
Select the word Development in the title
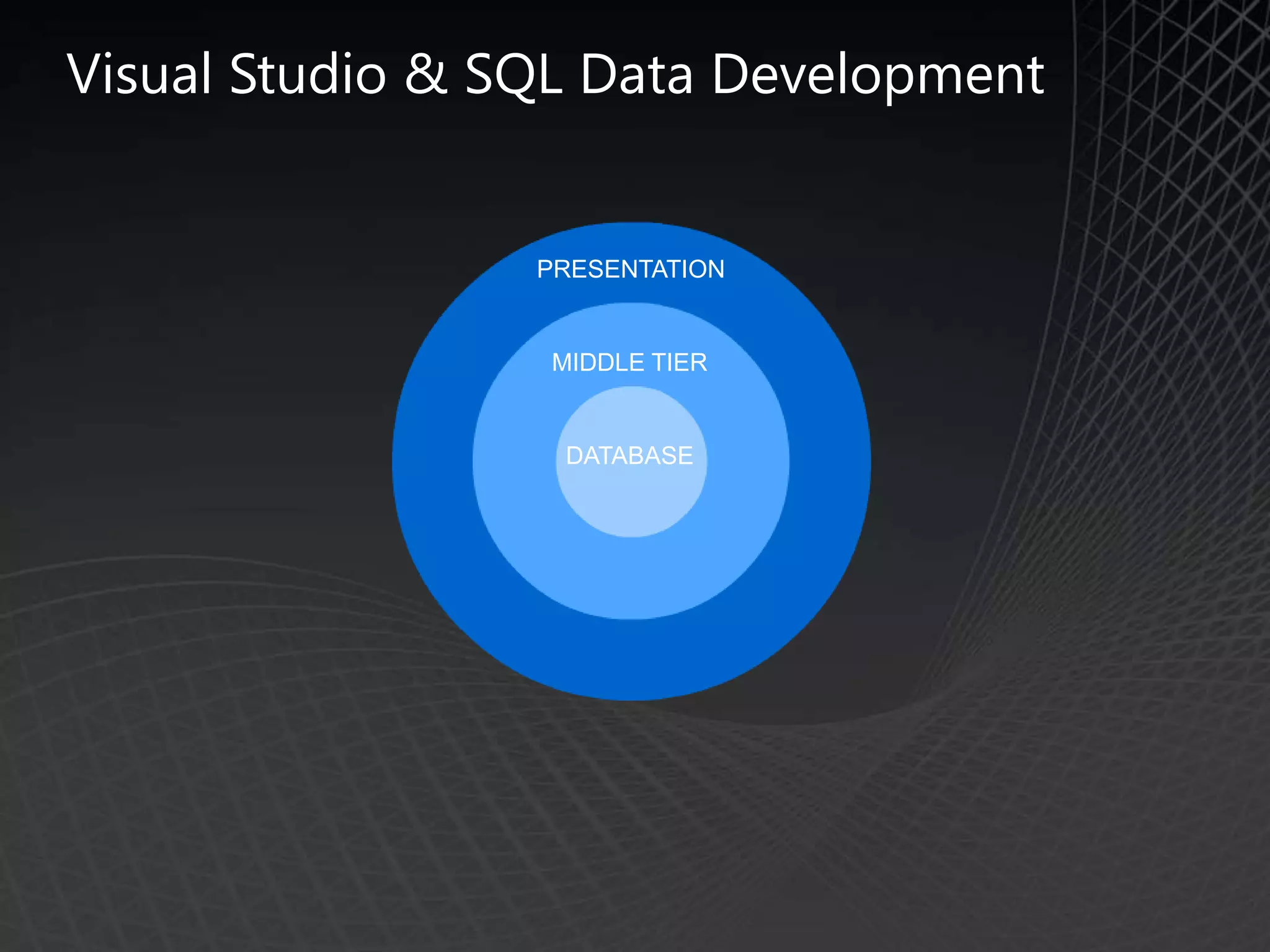[877, 76]
